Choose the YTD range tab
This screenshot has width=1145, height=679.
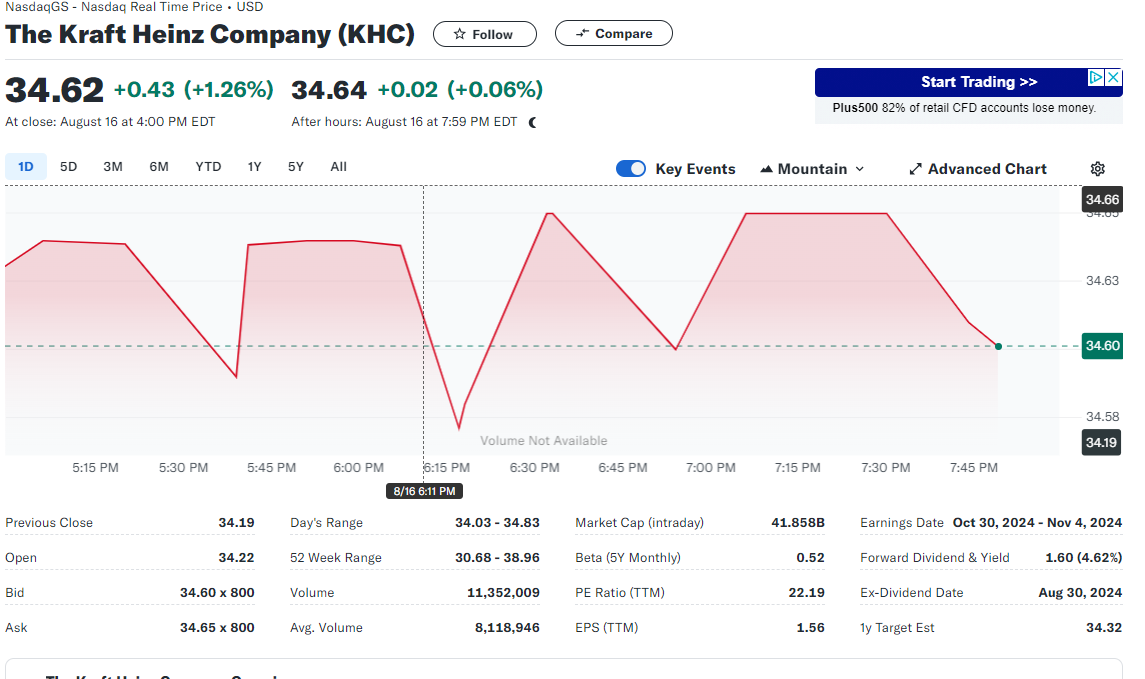(208, 167)
